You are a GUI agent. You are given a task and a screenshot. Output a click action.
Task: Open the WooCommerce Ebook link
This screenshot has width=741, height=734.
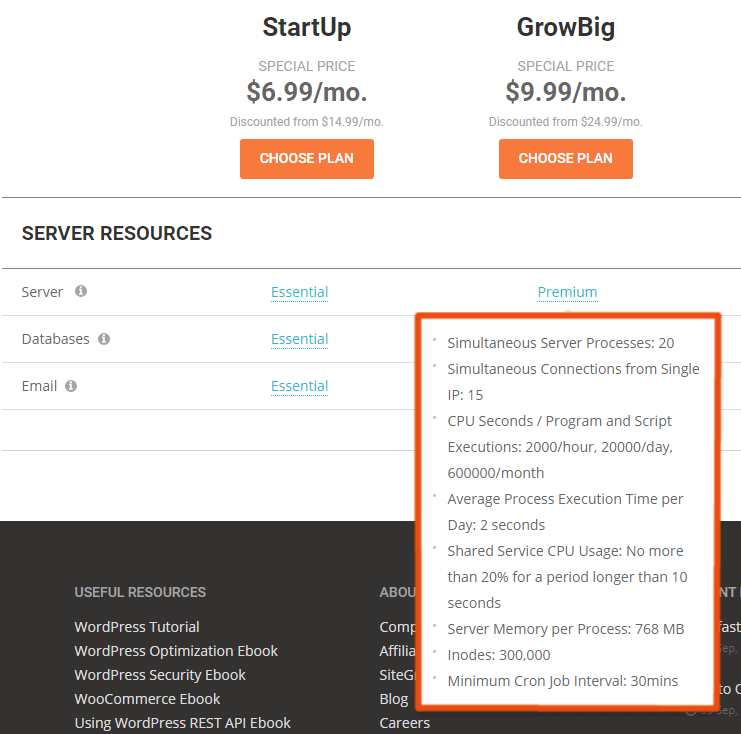coord(147,699)
